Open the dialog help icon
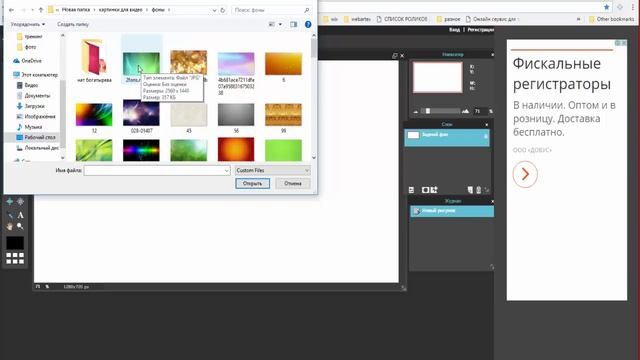The image size is (640, 360). tap(308, 24)
